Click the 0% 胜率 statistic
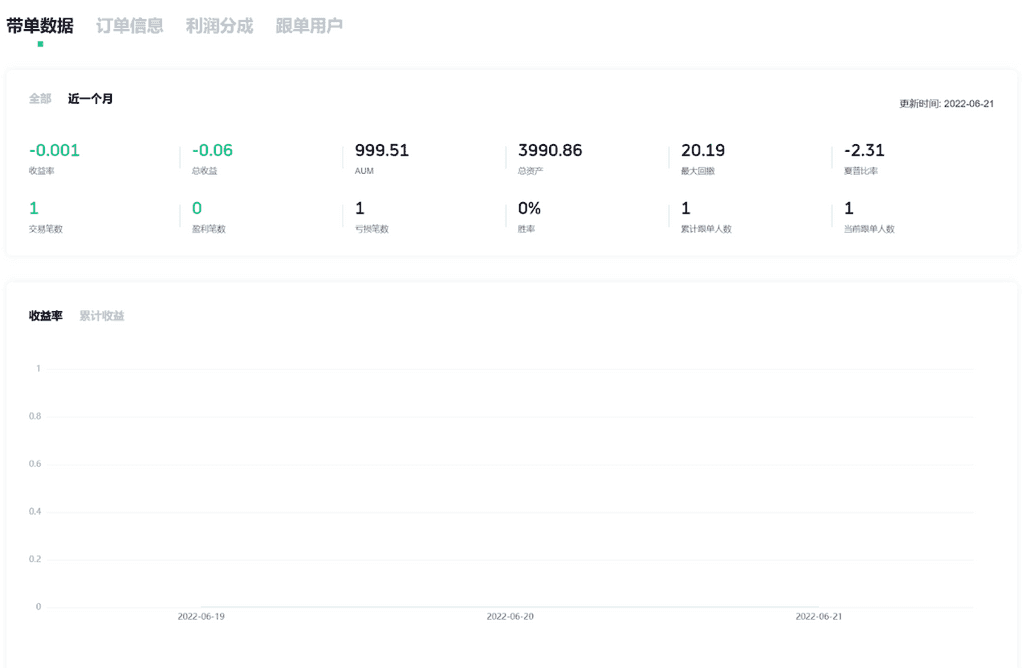The width and height of the screenshot is (1024, 668). click(529, 209)
